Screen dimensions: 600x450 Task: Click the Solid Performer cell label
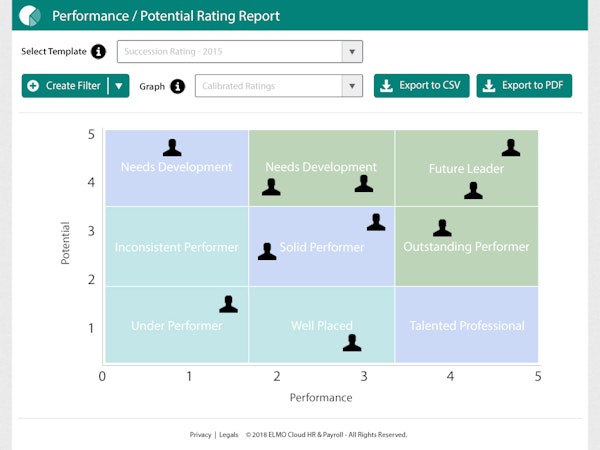322,247
